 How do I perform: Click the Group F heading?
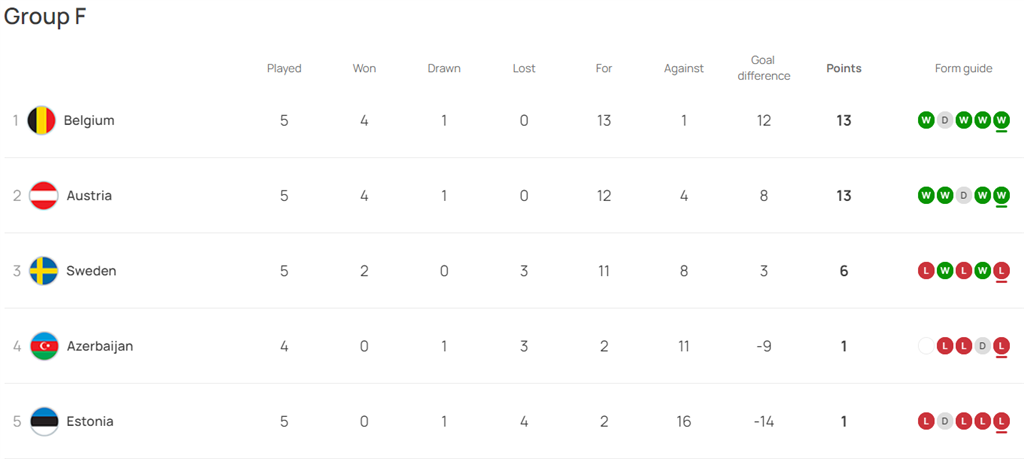[x=45, y=17]
